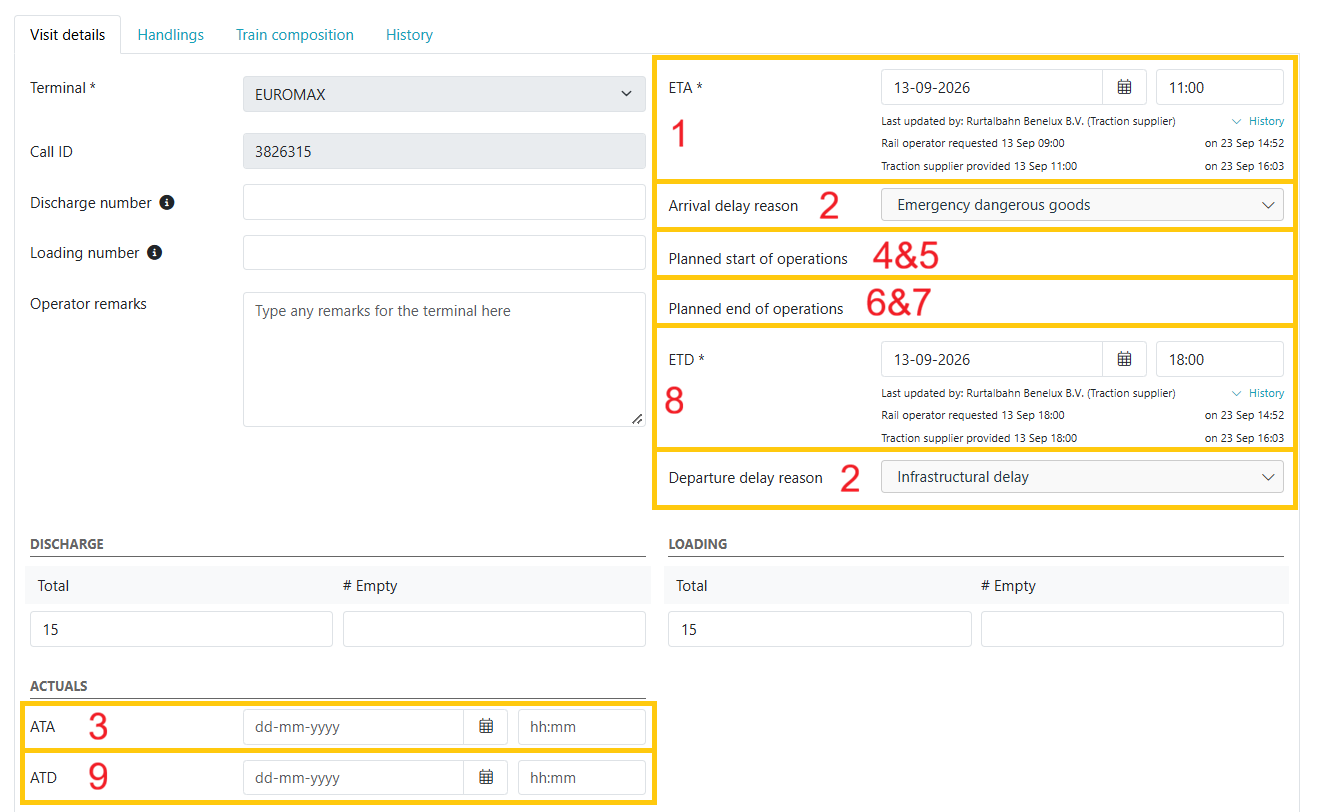Open the ETD date calendar picker
Screen dimensions: 1322x812
(x=1124, y=359)
